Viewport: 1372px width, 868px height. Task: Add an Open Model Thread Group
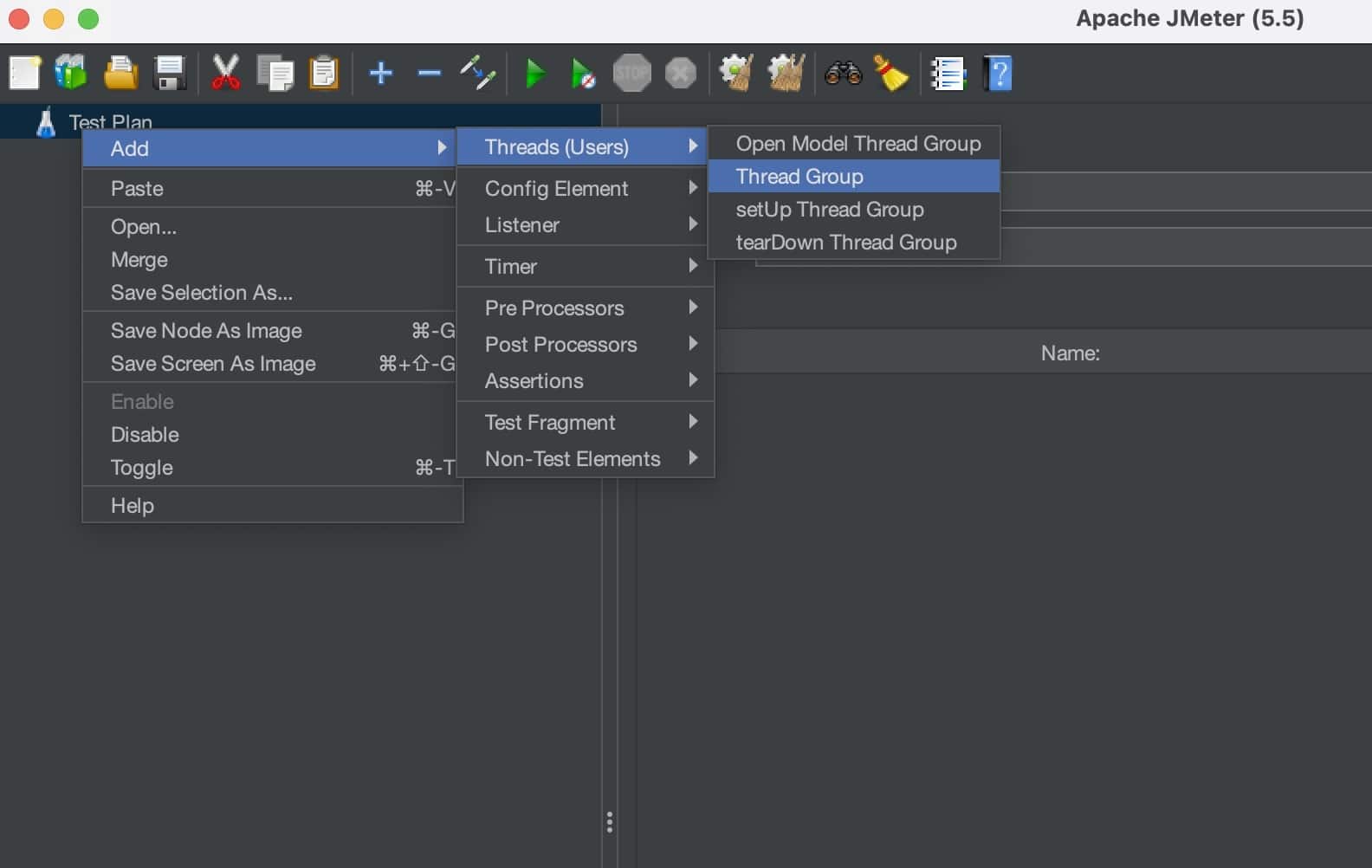point(854,143)
